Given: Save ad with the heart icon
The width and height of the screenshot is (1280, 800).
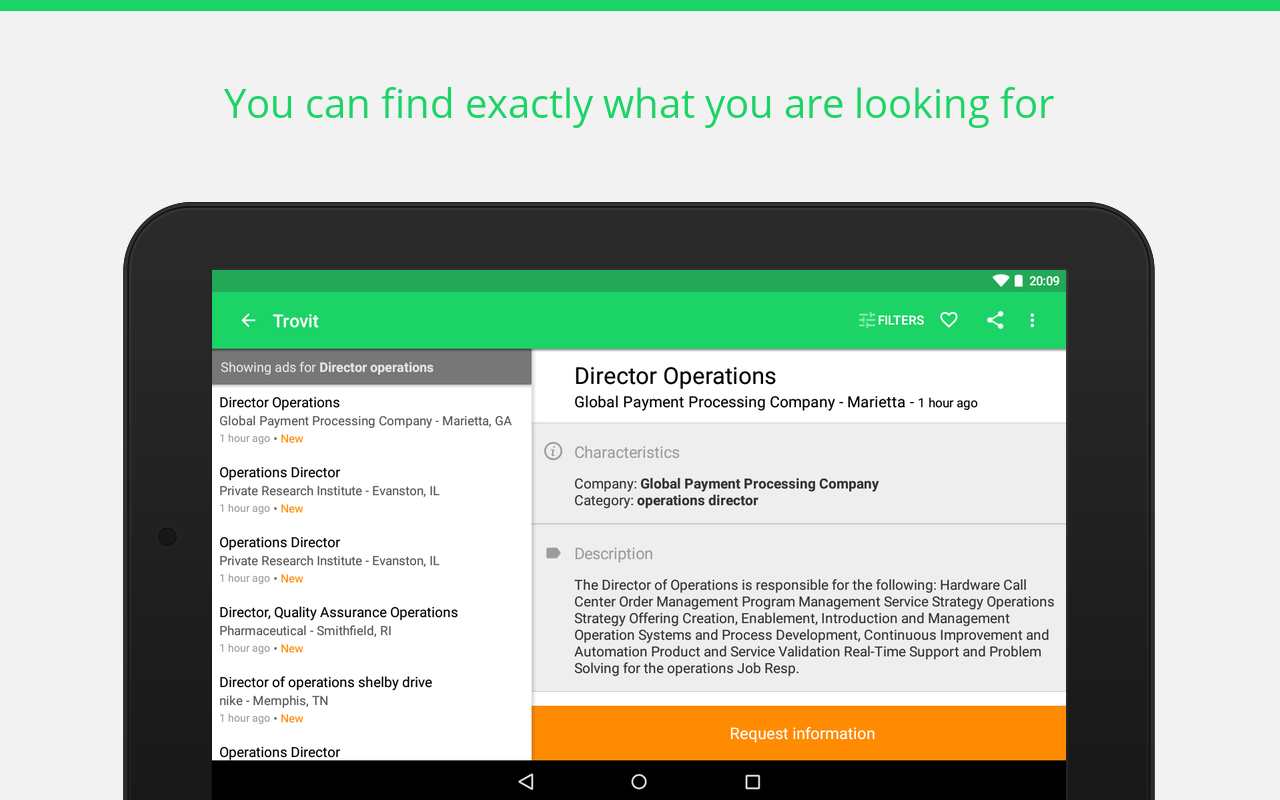Looking at the screenshot, I should [949, 320].
